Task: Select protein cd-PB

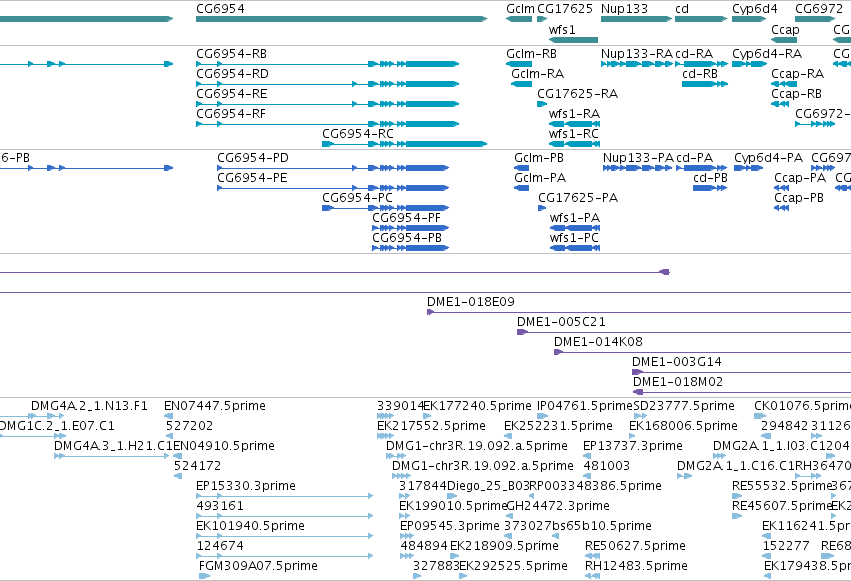Action: coord(710,188)
